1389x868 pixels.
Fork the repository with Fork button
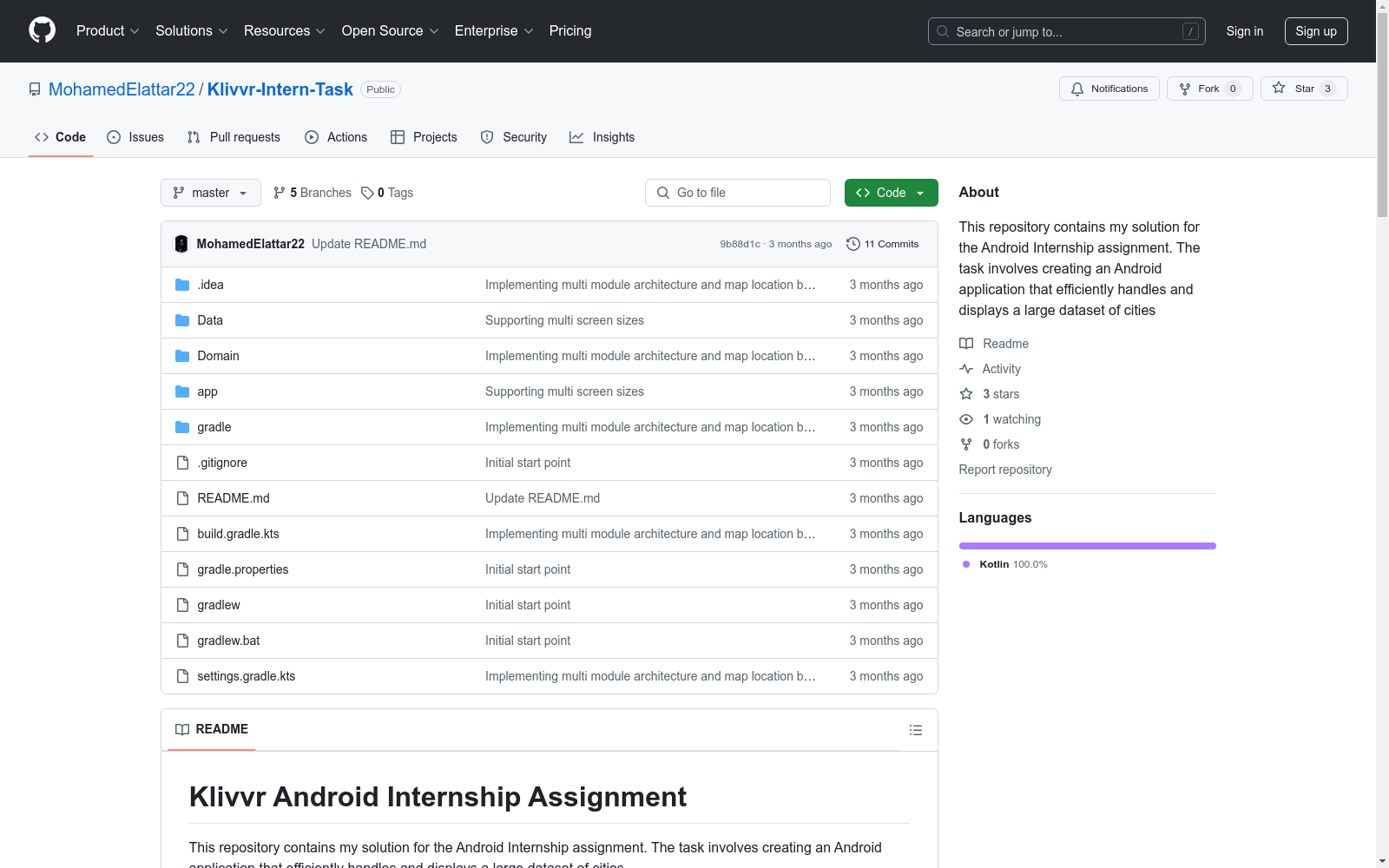pyautogui.click(x=1210, y=89)
